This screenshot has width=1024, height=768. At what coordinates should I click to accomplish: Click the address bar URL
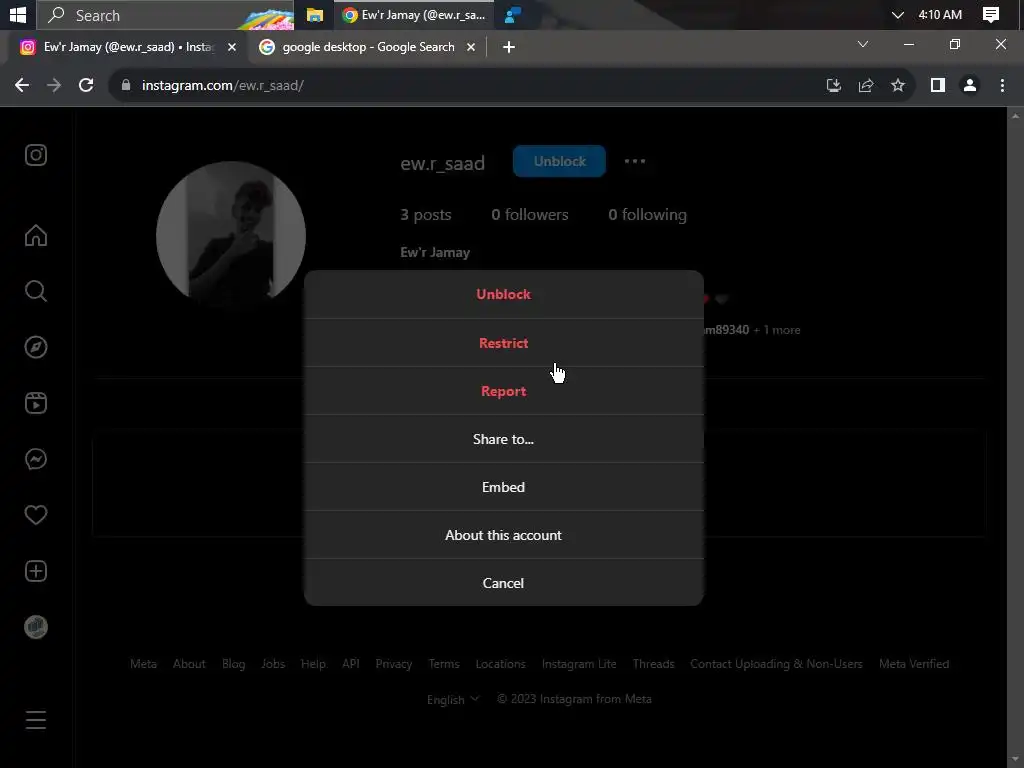tap(223, 86)
